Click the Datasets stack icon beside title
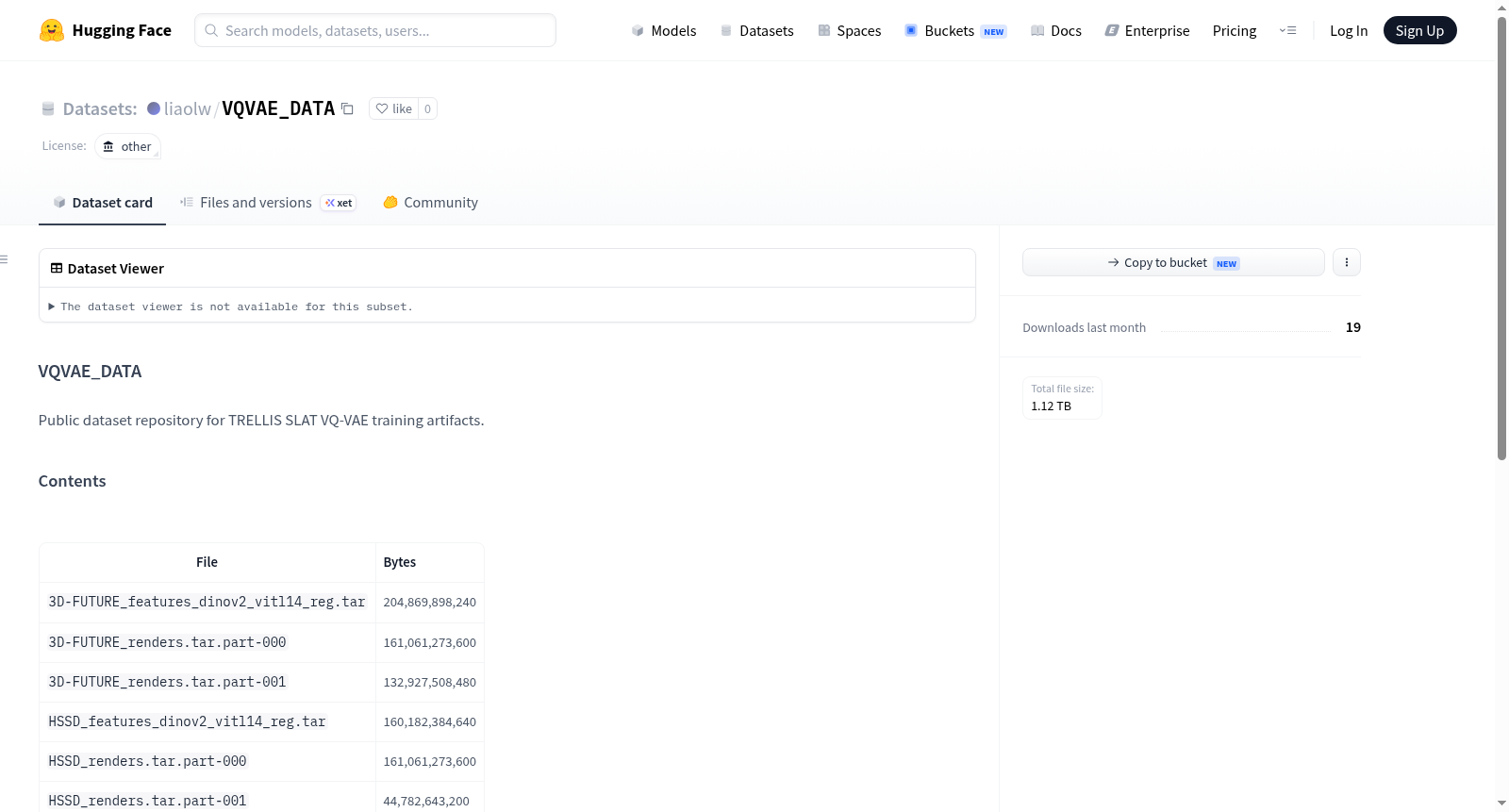This screenshot has height=812, width=1509. 48,108
